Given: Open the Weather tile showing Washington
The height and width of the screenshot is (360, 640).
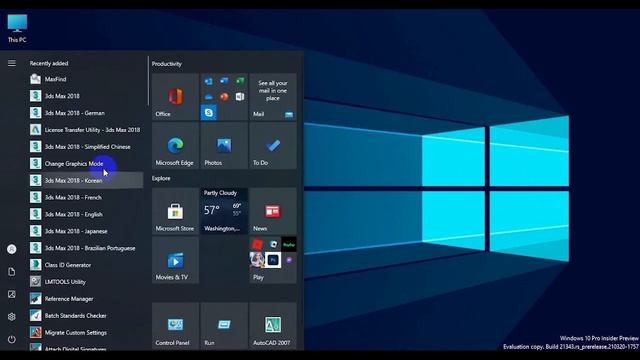Looking at the screenshot, I should 224,211.
